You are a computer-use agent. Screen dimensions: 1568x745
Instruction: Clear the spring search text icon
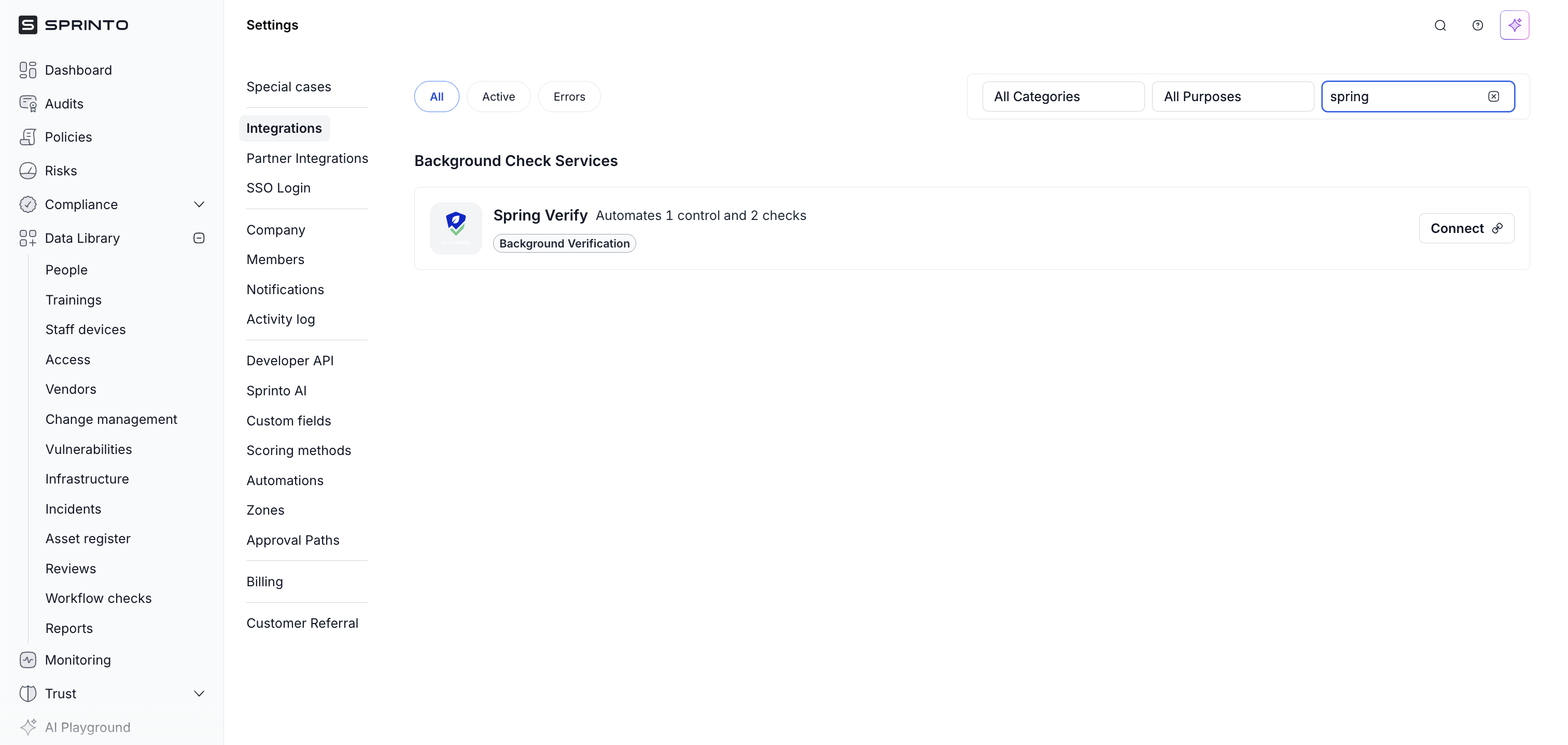1493,96
